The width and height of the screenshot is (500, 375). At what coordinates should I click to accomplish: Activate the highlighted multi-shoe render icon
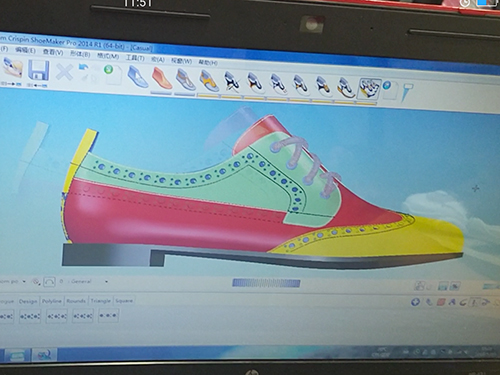pyautogui.click(x=369, y=89)
